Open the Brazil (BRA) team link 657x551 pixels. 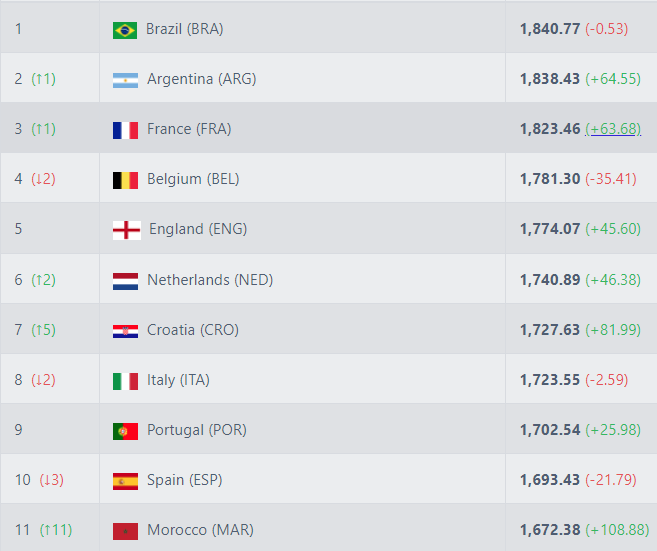point(185,29)
